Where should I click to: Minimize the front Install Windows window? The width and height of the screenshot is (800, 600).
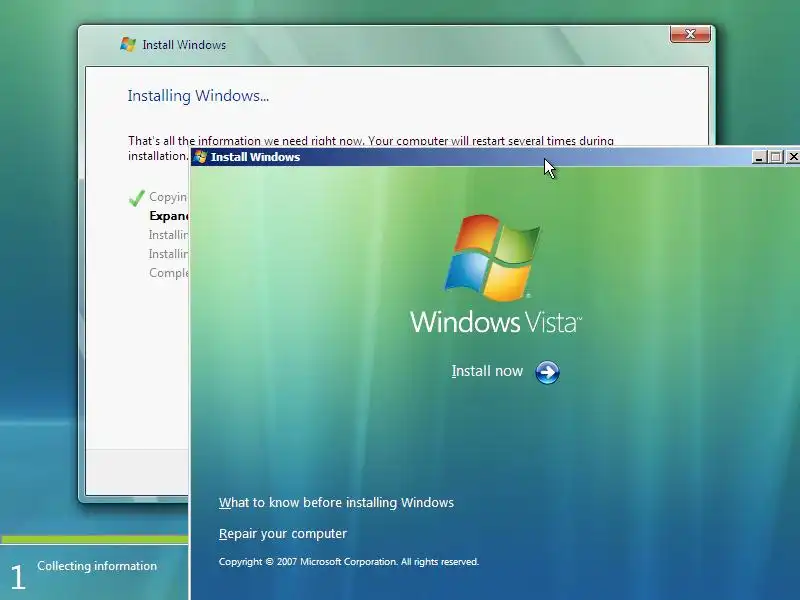point(759,157)
